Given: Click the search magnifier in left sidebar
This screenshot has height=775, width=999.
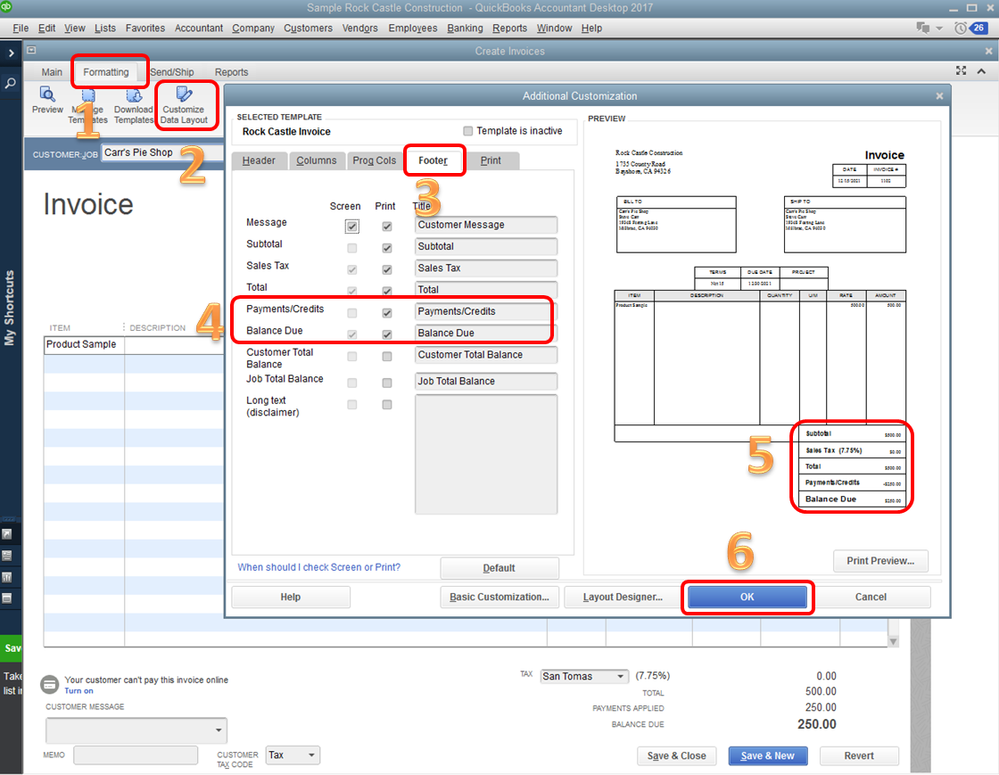Looking at the screenshot, I should pyautogui.click(x=10, y=83).
